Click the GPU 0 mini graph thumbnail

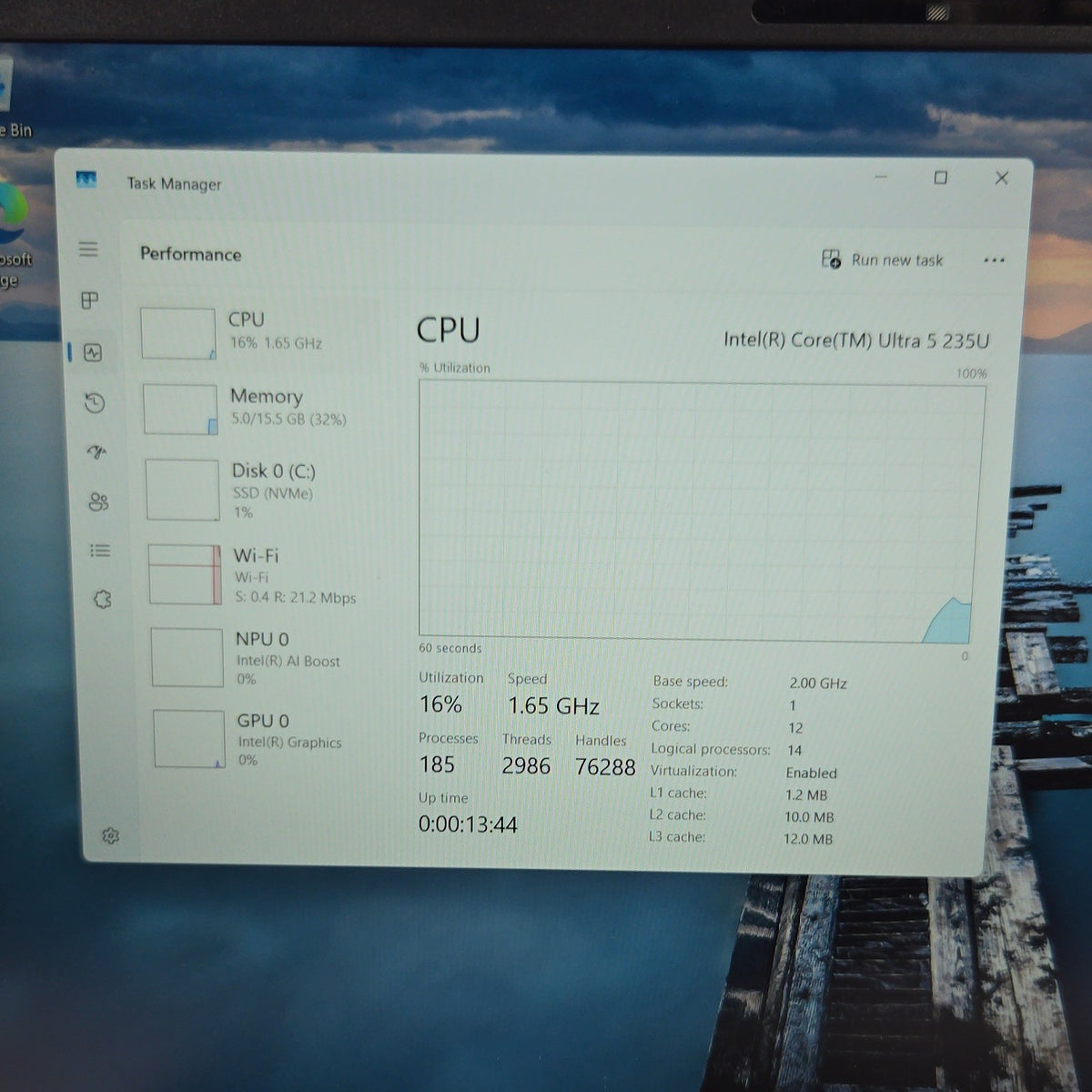coord(189,739)
